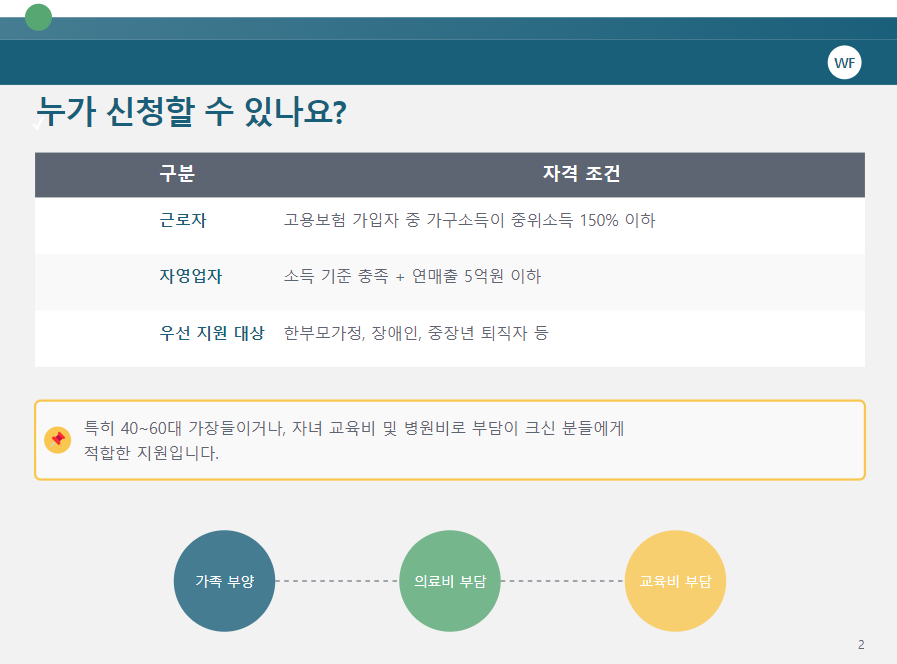Click text 고용보험 가입자 중 가구소득이 중위소득 150% 이하
This screenshot has height=664, width=897.
[x=469, y=220]
